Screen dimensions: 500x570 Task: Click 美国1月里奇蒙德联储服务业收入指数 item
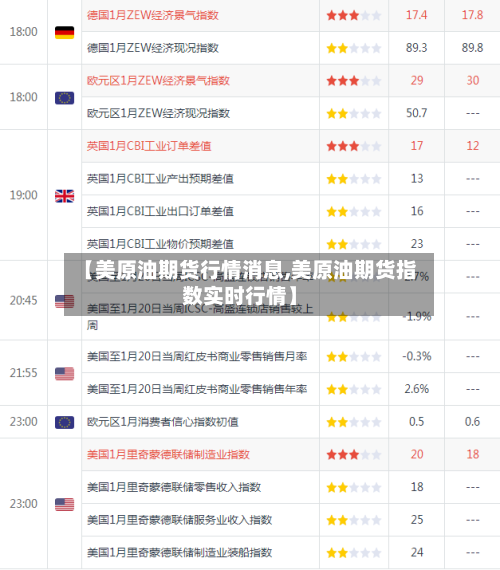[x=179, y=520]
